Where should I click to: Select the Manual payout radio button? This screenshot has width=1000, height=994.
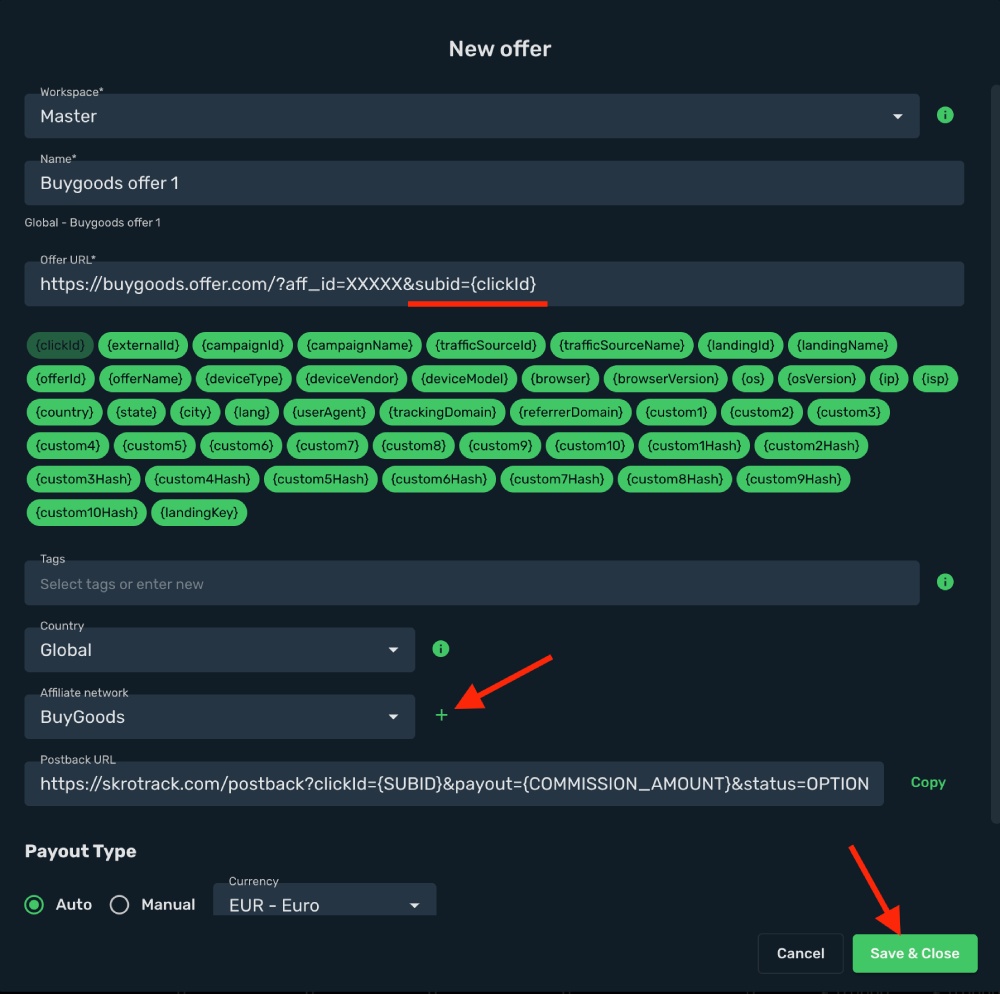click(119, 905)
